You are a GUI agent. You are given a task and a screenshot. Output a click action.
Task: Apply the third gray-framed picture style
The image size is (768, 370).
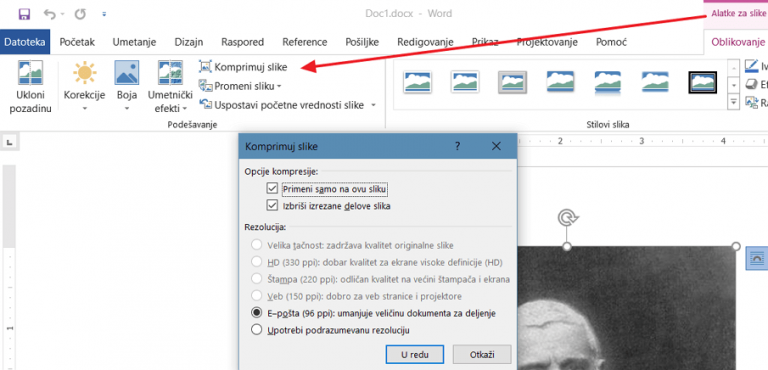(512, 82)
